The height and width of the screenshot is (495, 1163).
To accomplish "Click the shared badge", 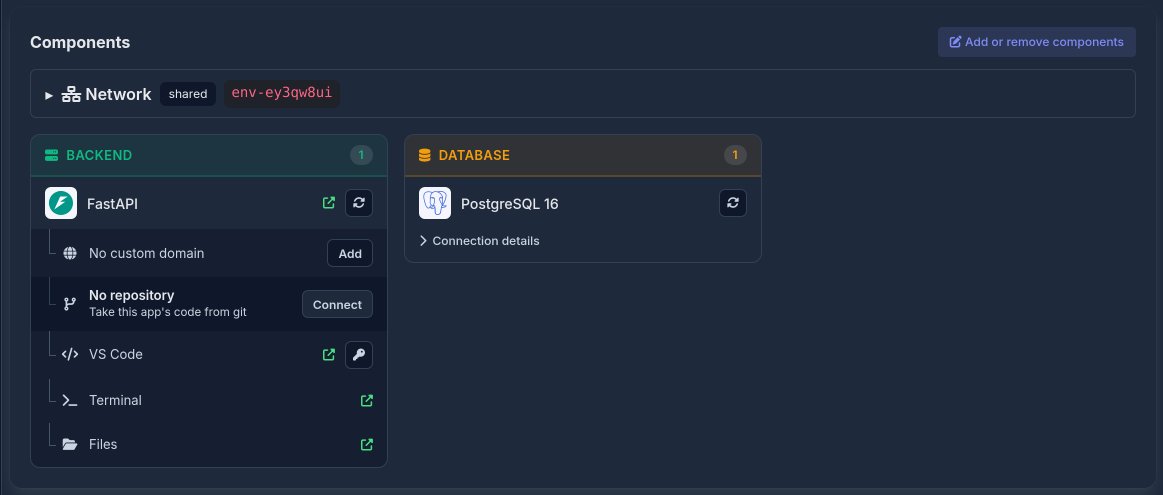I will pos(188,94).
